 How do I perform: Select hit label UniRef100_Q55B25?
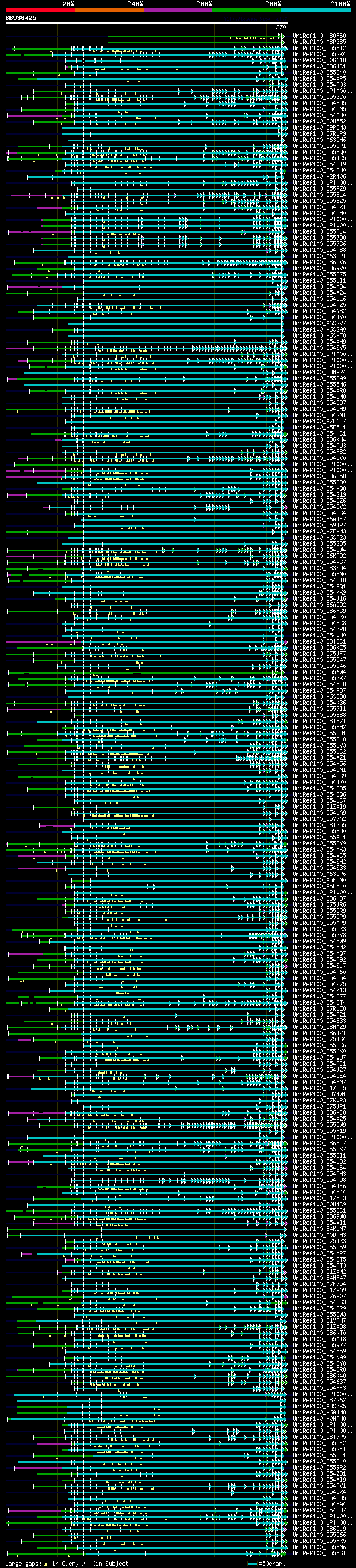tap(319, 201)
